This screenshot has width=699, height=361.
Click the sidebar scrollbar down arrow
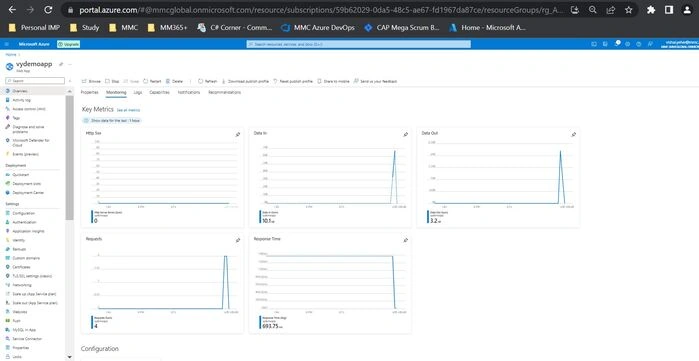(70, 357)
